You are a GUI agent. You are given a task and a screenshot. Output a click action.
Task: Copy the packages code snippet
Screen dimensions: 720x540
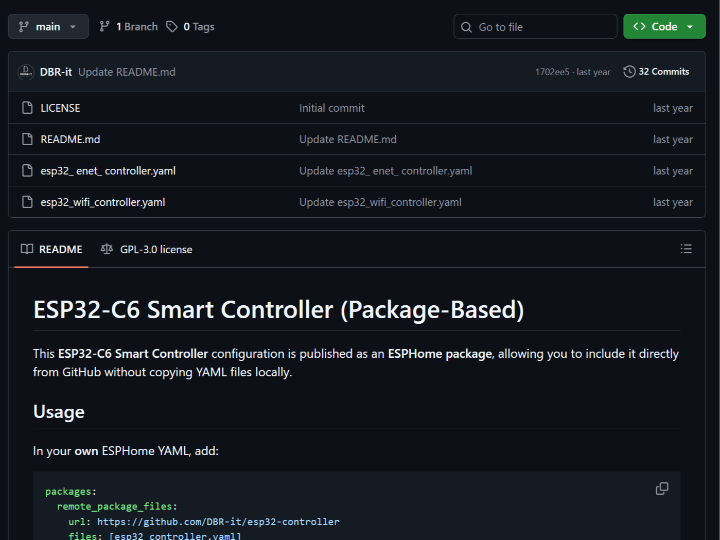[x=662, y=489]
